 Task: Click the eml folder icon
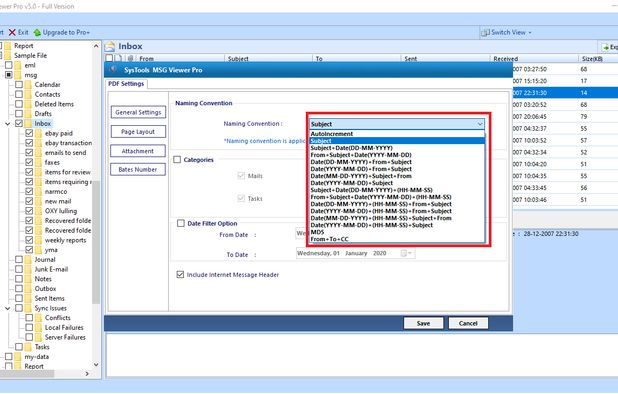click(18, 65)
